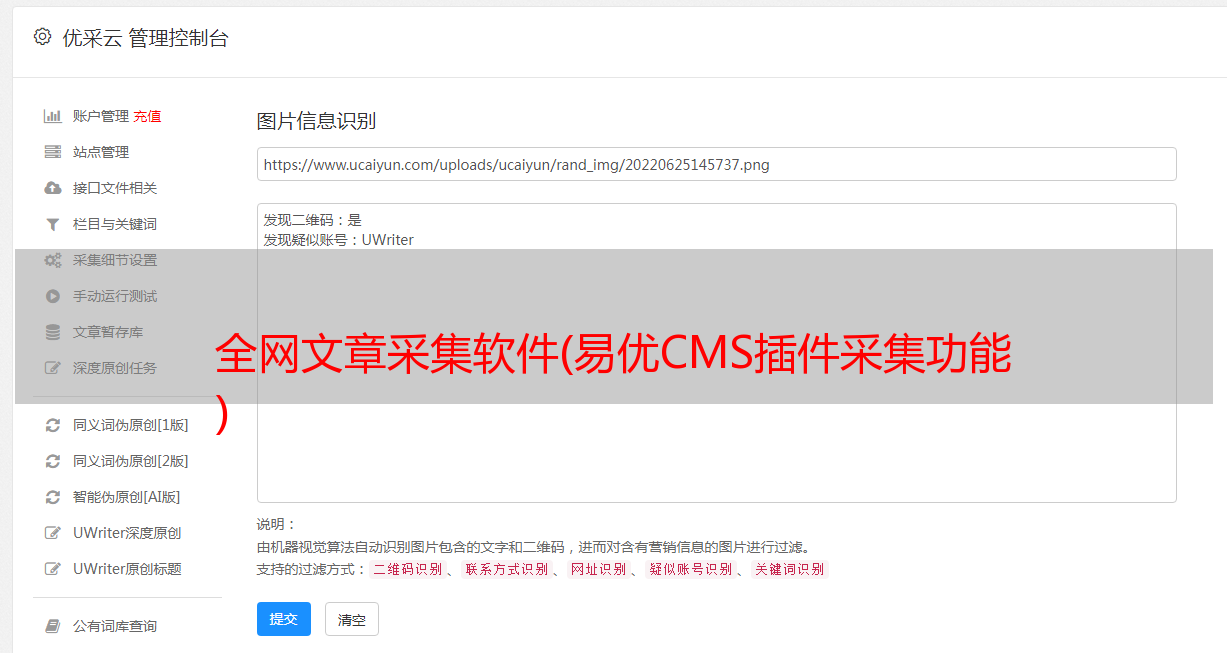The image size is (1227, 653).
Task: Clear the form with 清空 button
Action: click(352, 620)
